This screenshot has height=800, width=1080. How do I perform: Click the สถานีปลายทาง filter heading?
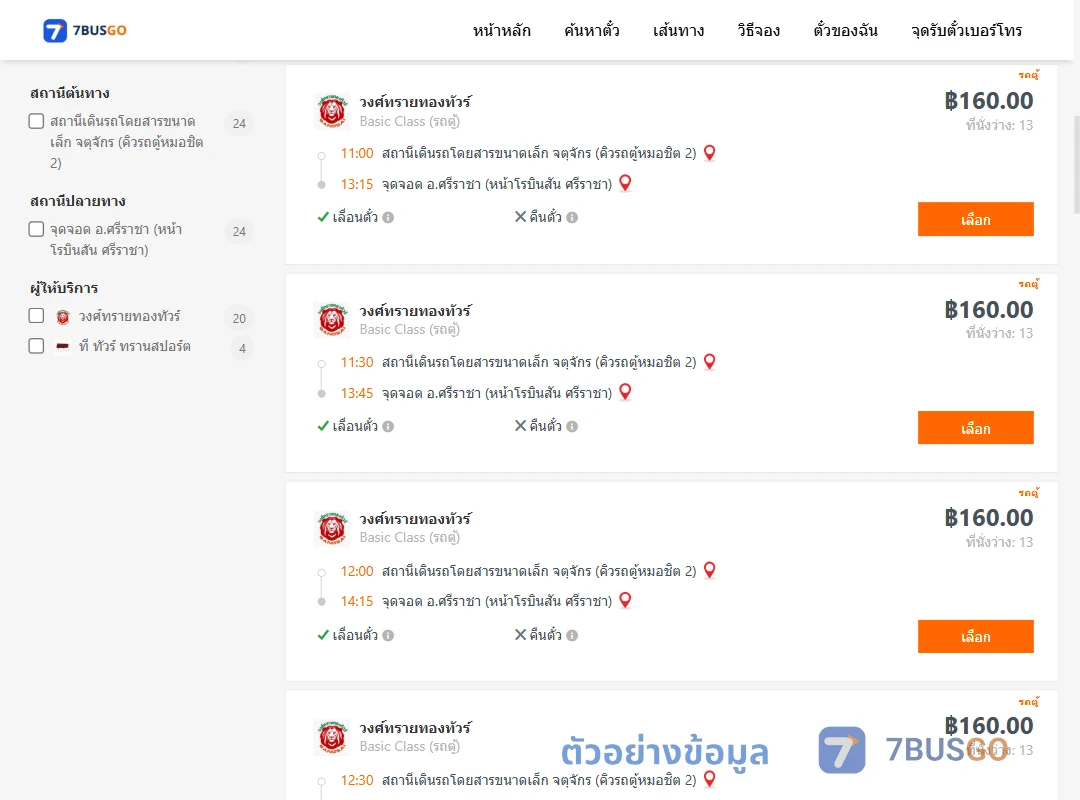tap(77, 201)
